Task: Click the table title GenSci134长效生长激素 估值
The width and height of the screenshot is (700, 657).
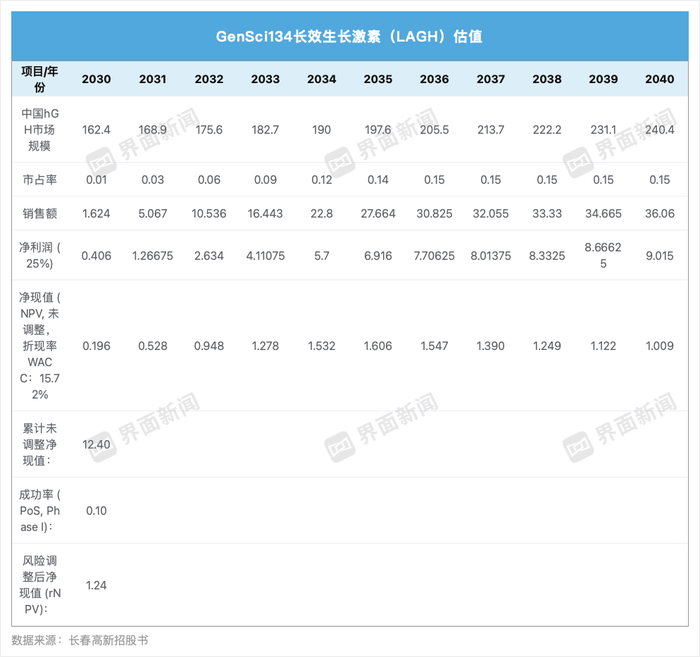Action: [349, 36]
